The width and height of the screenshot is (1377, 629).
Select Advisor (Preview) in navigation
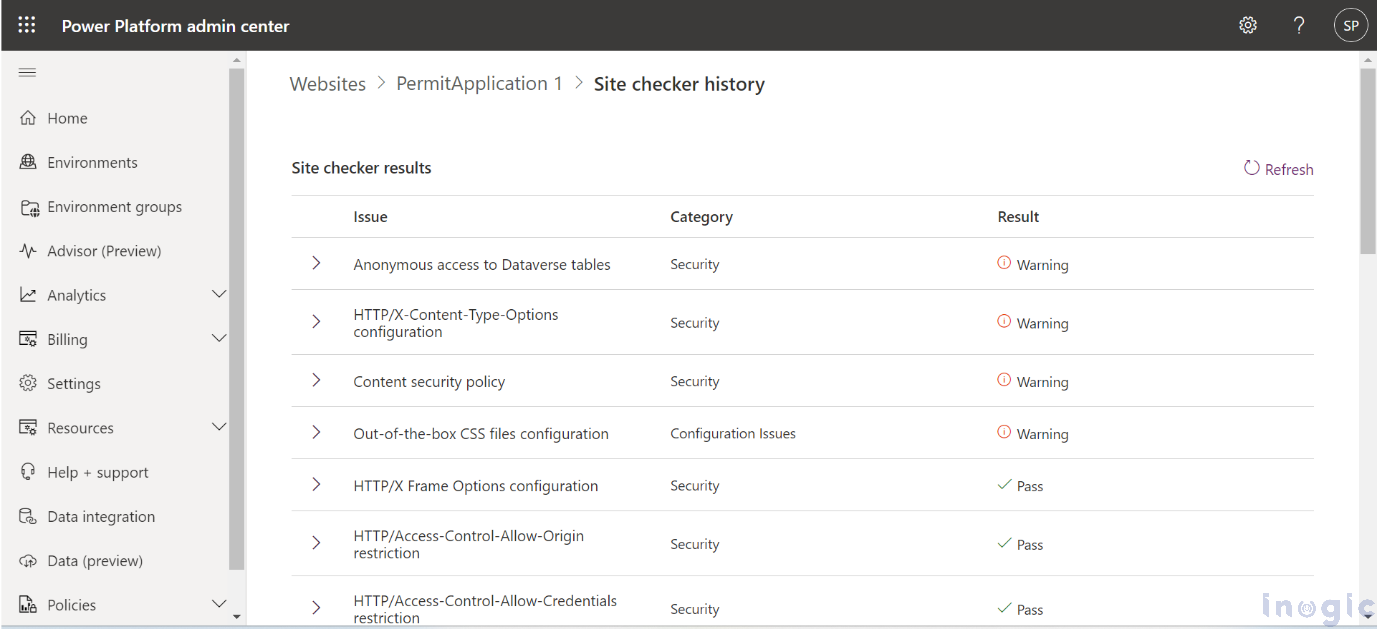pos(104,251)
